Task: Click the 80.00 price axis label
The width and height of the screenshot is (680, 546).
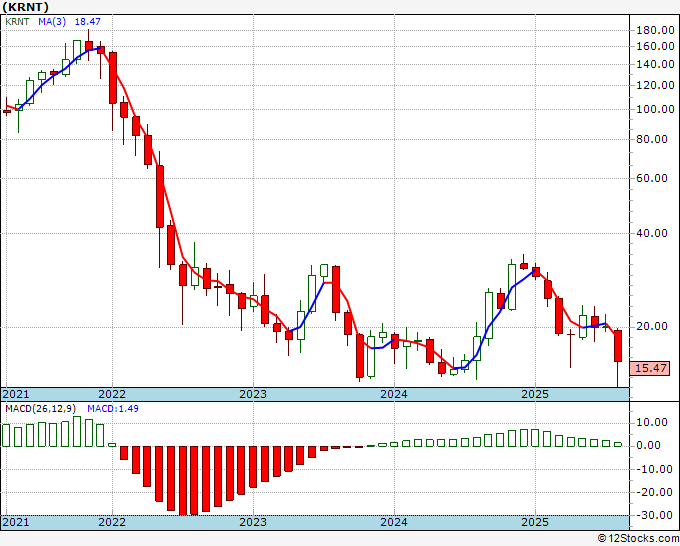Action: coord(652,139)
